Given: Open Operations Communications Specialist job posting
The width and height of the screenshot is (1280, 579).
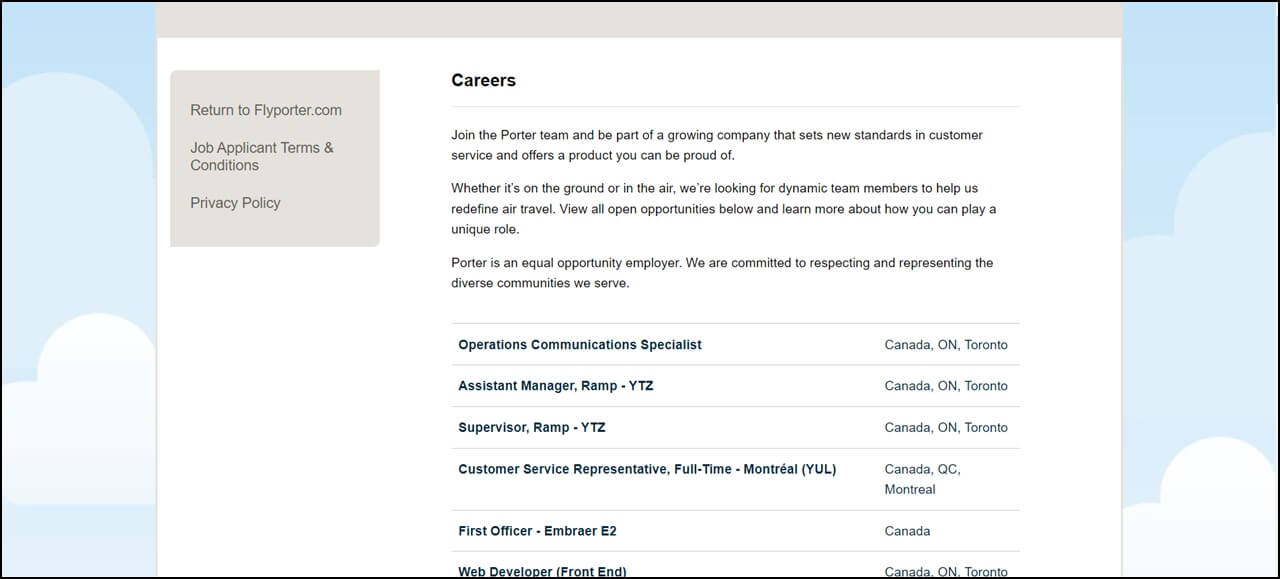Looking at the screenshot, I should (x=580, y=345).
